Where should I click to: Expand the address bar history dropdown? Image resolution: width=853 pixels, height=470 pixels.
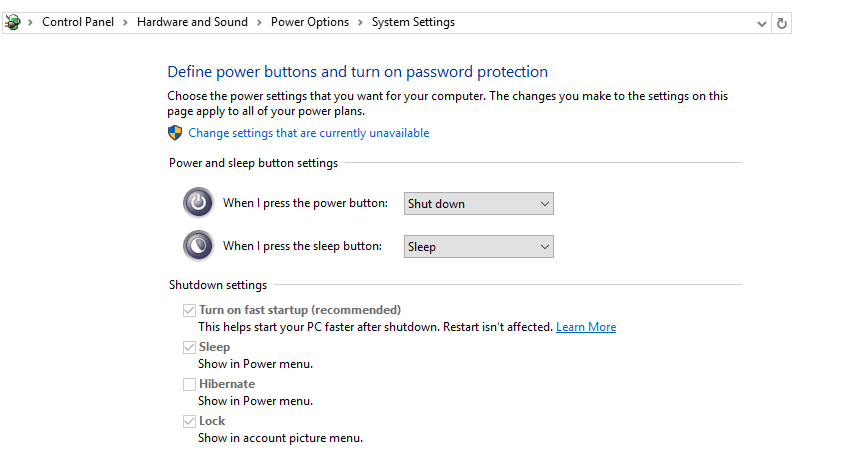click(x=762, y=23)
